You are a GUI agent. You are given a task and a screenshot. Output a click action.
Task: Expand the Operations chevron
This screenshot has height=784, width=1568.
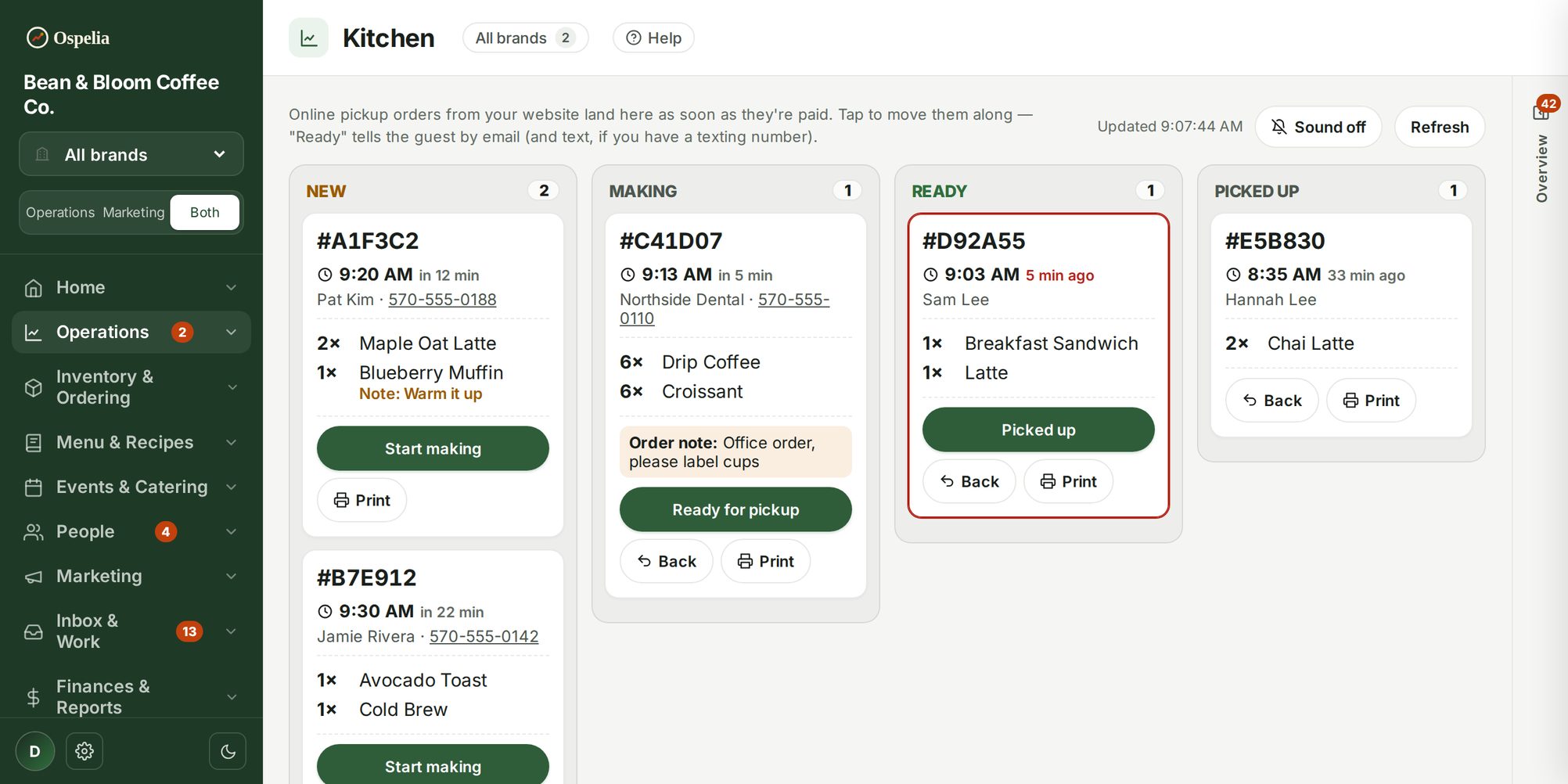(x=231, y=333)
